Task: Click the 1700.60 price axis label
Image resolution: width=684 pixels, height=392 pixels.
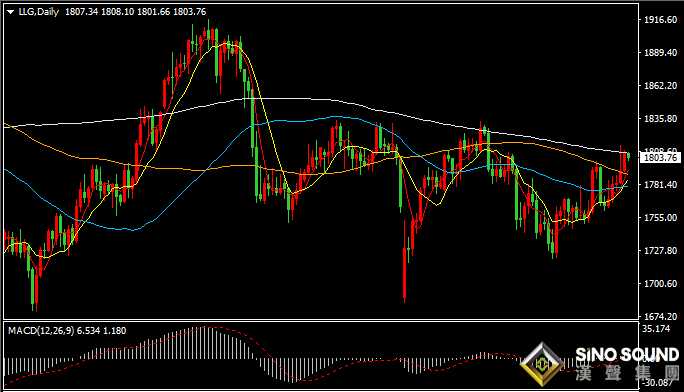Action: point(660,284)
